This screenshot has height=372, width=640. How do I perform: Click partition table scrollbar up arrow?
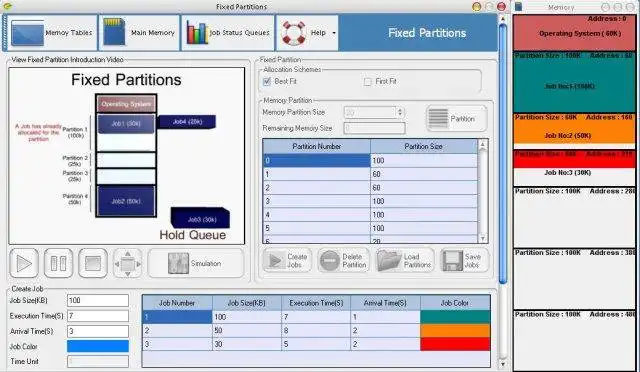(482, 144)
